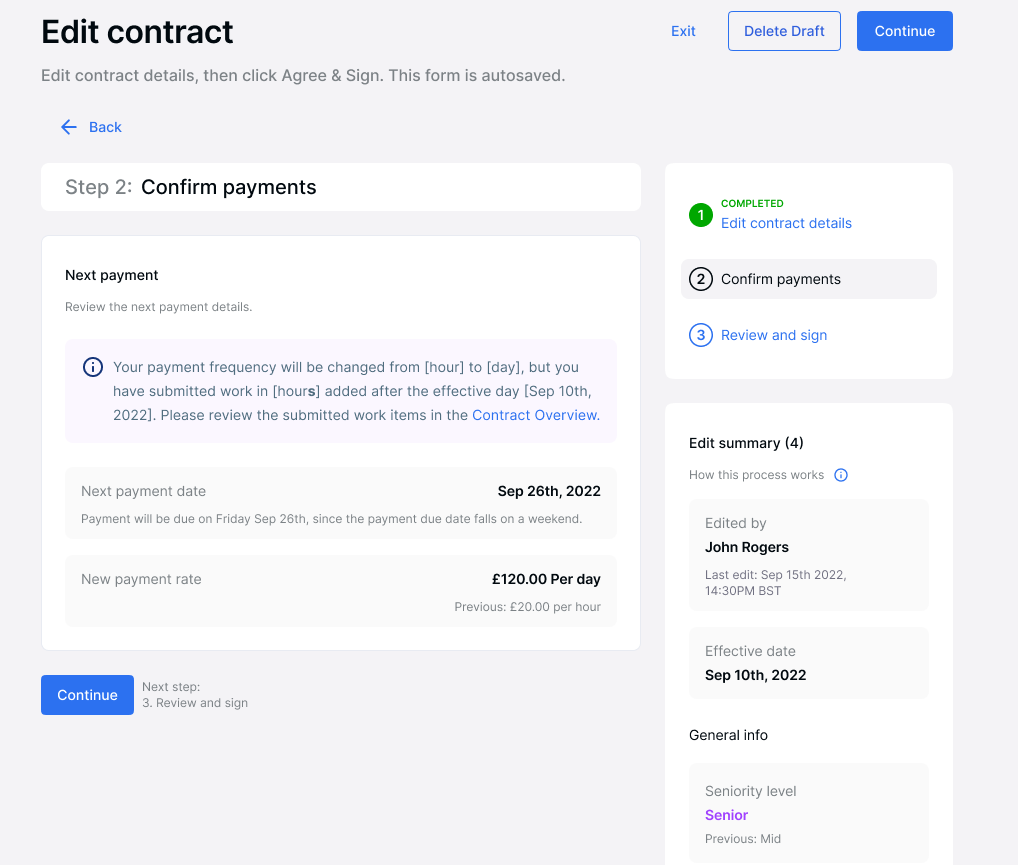Click the Exit link
Image resolution: width=1018 pixels, height=865 pixels.
(x=683, y=31)
